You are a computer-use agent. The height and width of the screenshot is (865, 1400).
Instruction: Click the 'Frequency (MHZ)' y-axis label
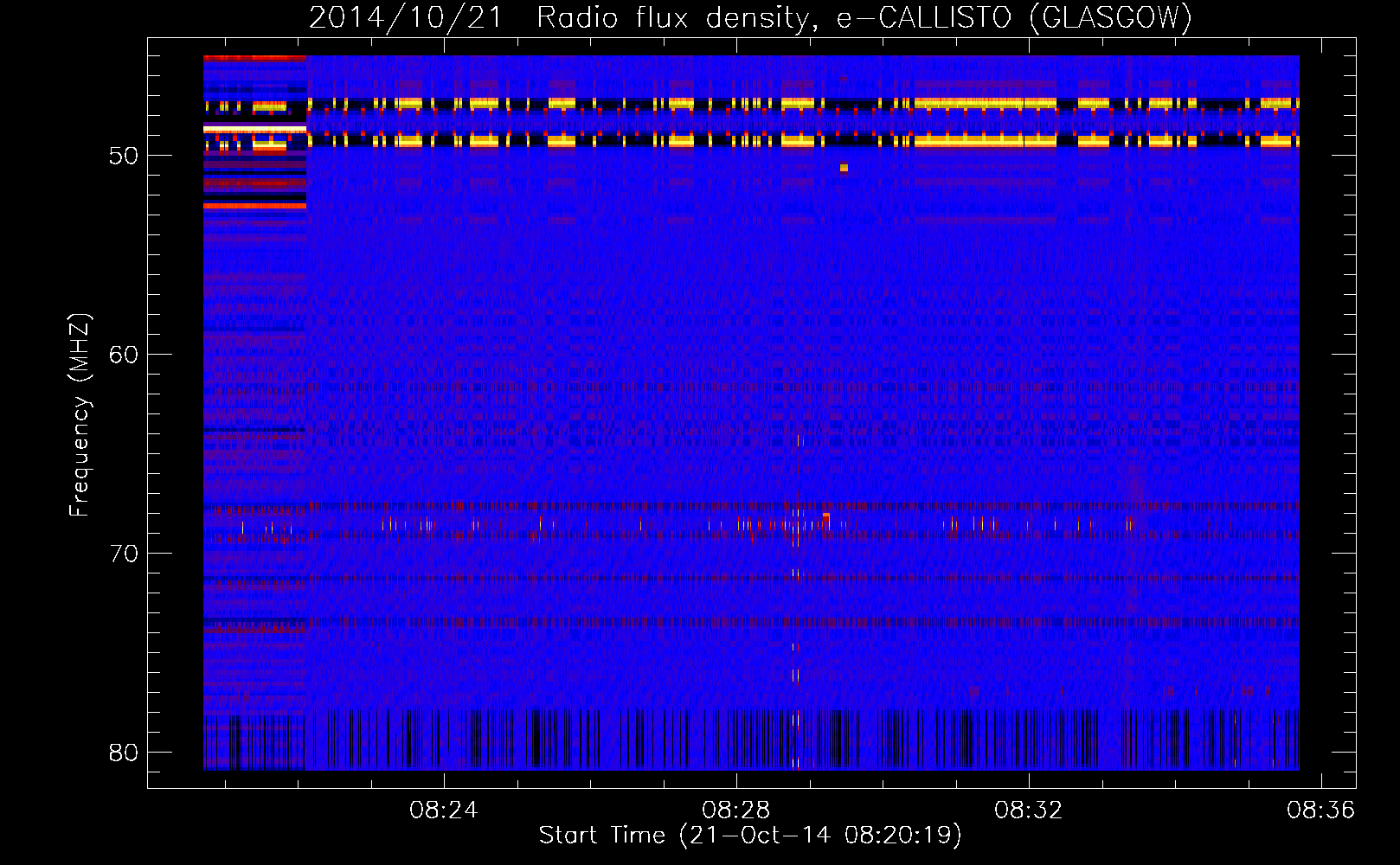pyautogui.click(x=79, y=415)
